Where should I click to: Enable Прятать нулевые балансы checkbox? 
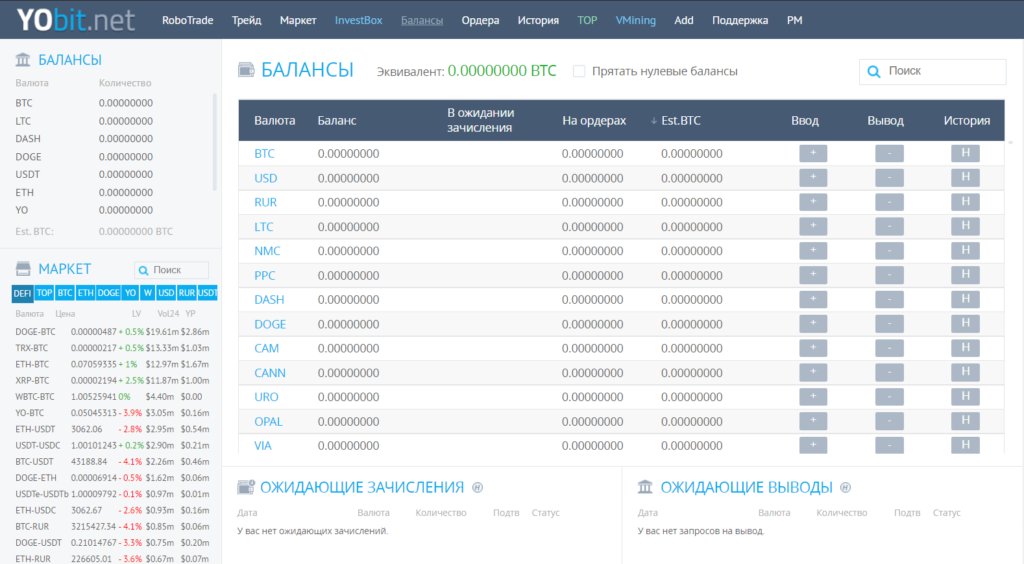(x=579, y=71)
